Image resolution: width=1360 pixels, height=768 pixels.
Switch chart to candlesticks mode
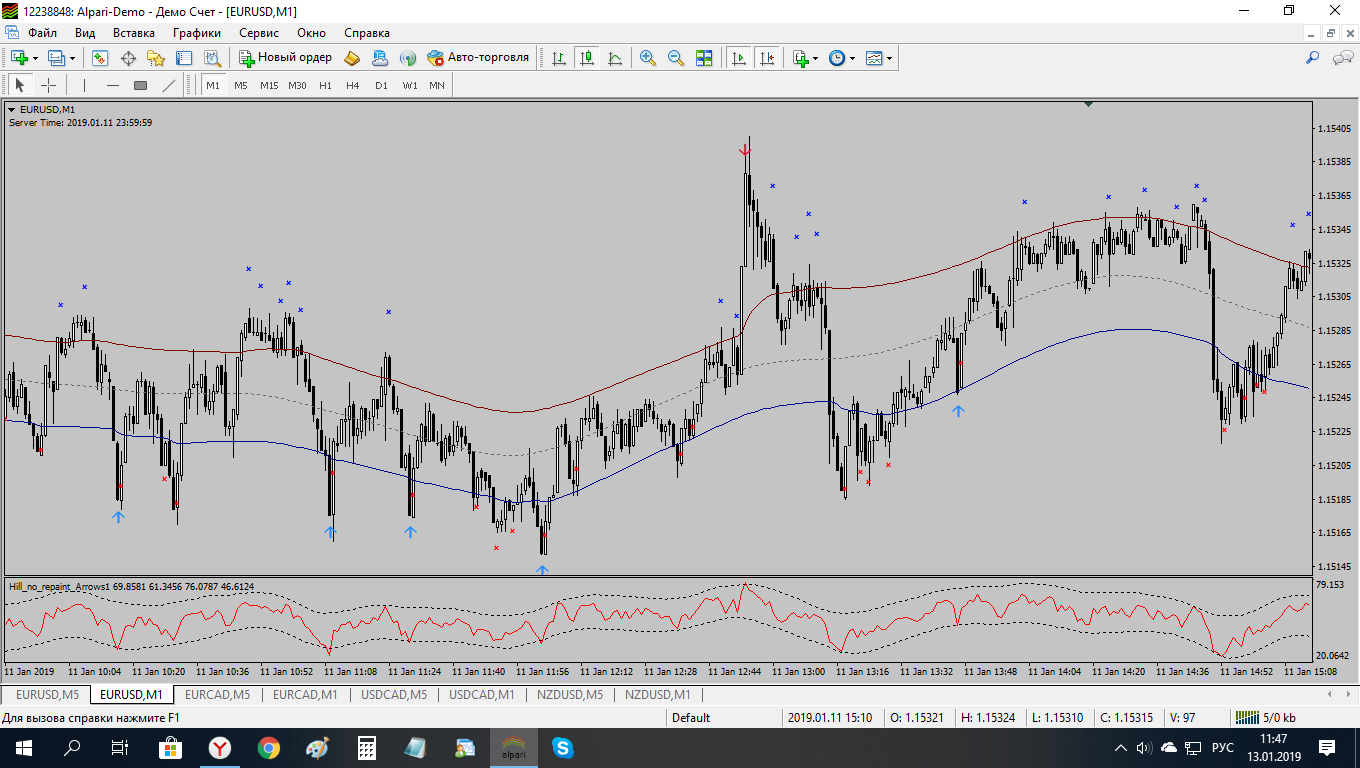pos(587,58)
